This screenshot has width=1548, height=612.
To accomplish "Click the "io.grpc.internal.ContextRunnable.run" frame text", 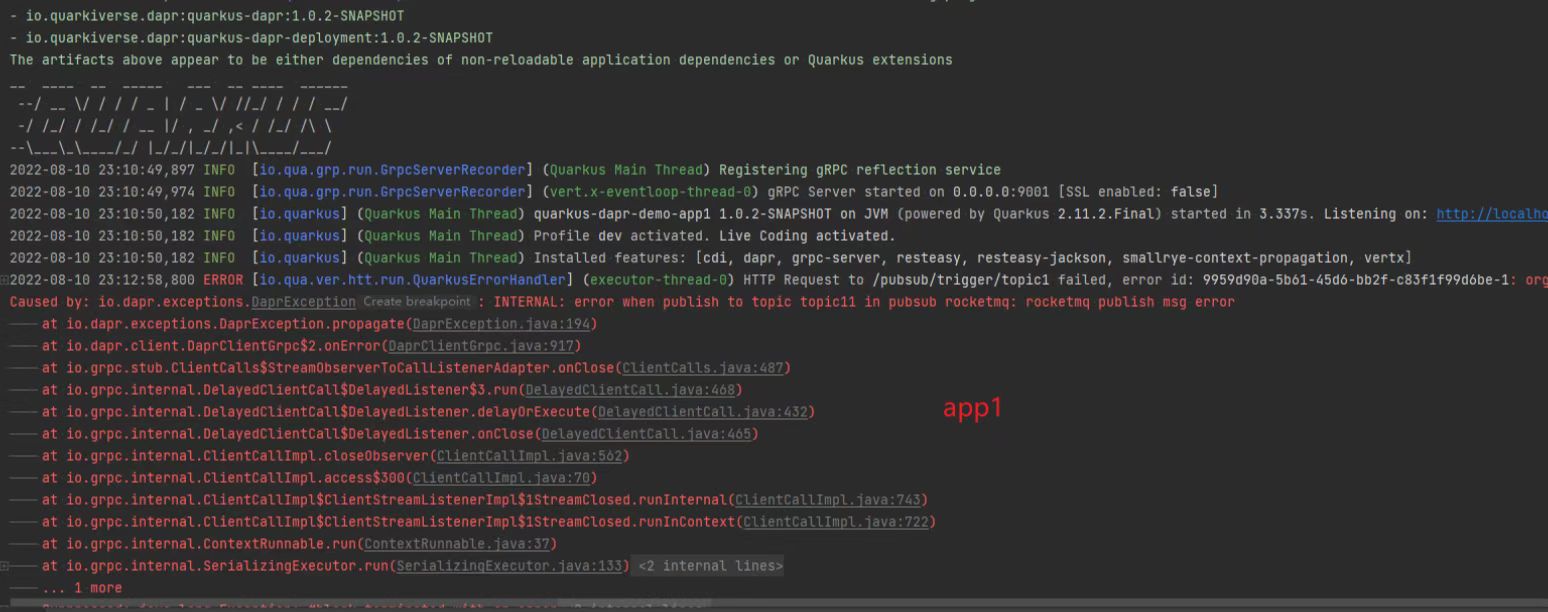I will click(x=211, y=544).
